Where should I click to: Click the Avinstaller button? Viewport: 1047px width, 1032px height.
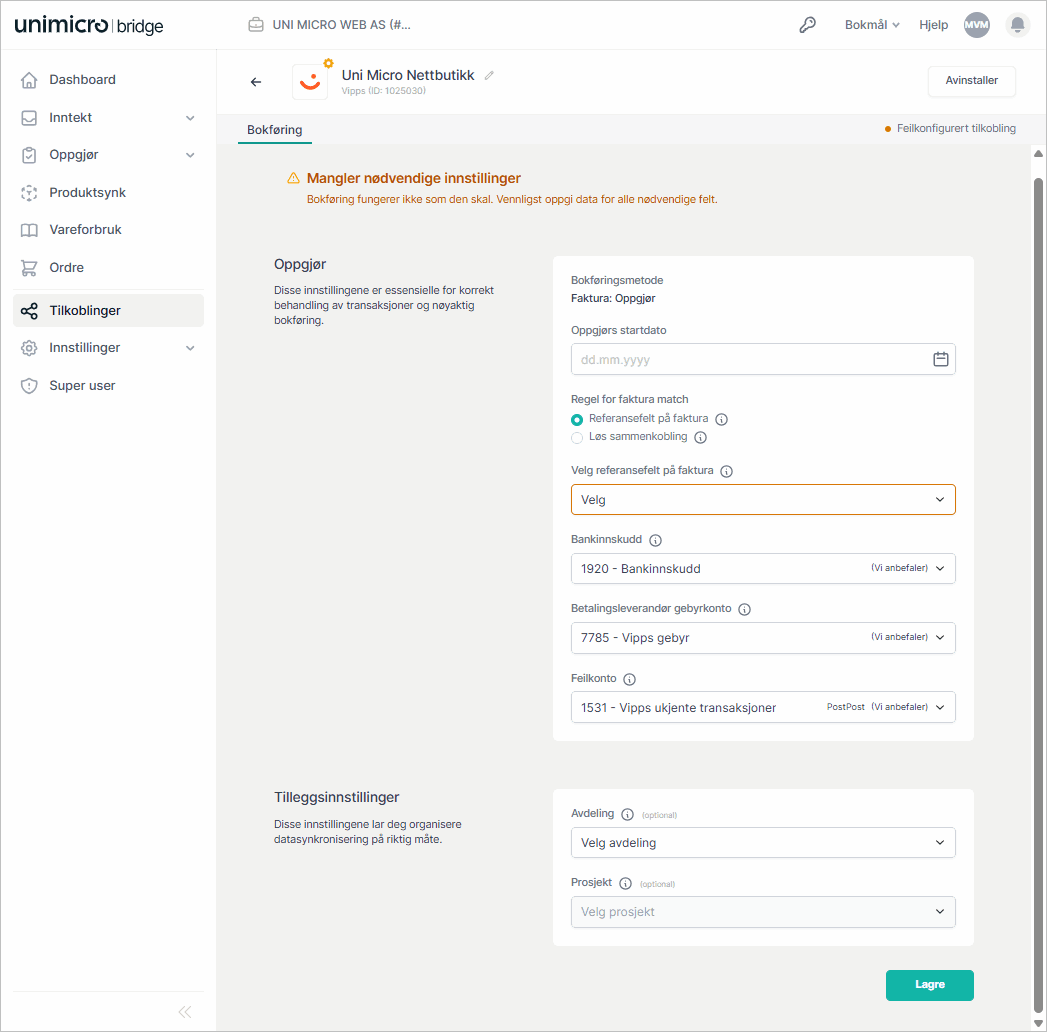(972, 81)
